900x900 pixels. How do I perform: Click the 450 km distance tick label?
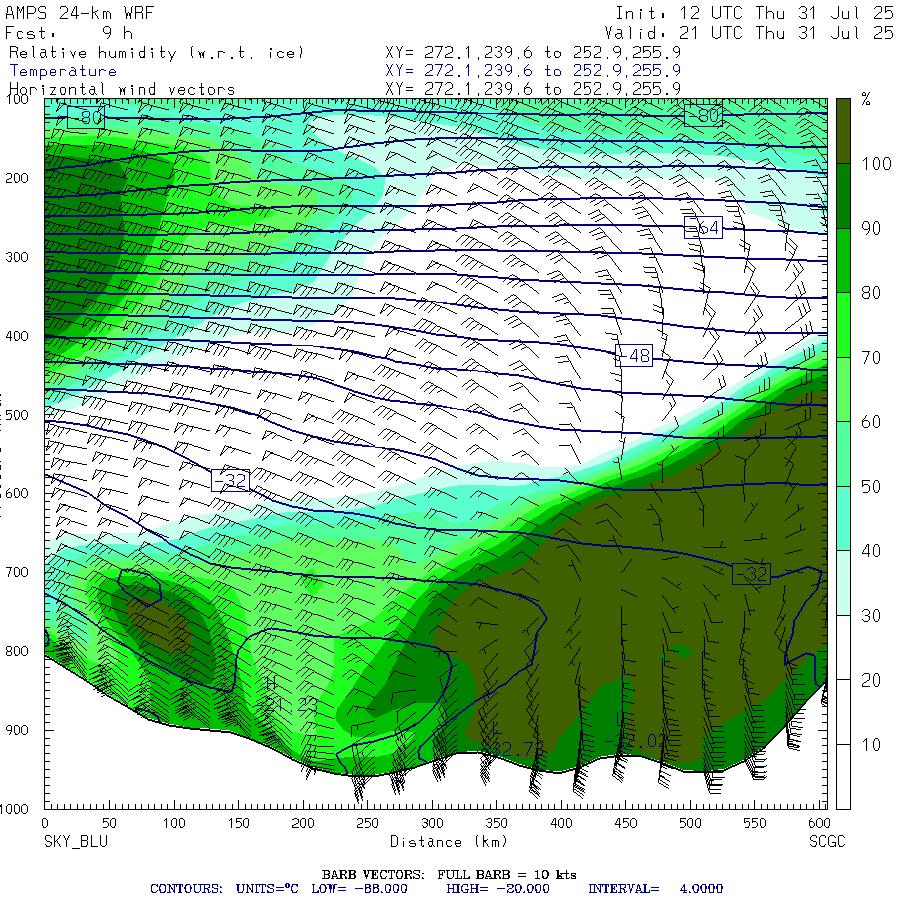pyautogui.click(x=626, y=823)
